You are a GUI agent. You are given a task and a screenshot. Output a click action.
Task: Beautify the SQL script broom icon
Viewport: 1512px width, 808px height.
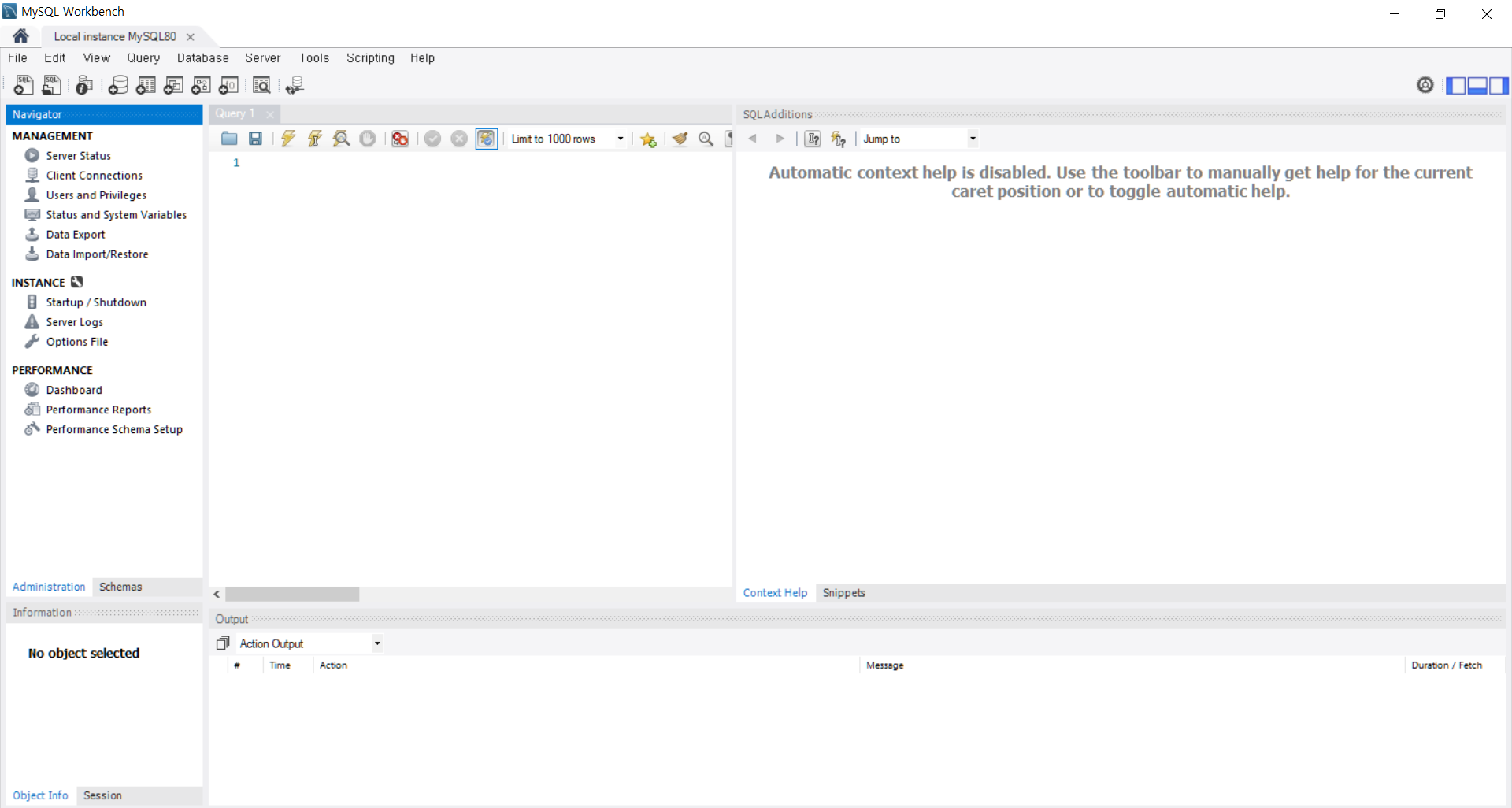coord(680,139)
